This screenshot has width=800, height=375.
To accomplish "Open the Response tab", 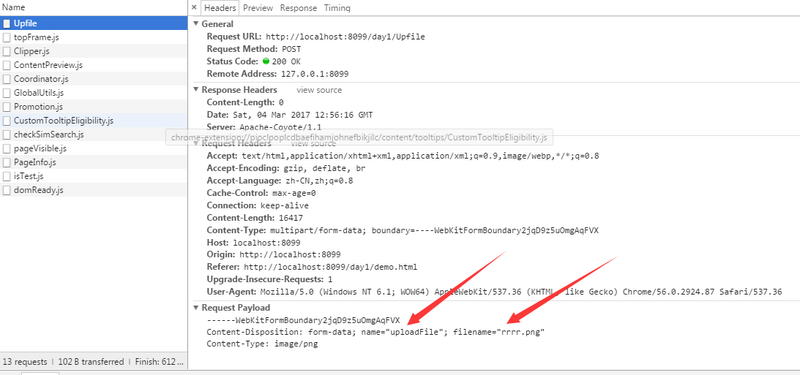I will (298, 8).
